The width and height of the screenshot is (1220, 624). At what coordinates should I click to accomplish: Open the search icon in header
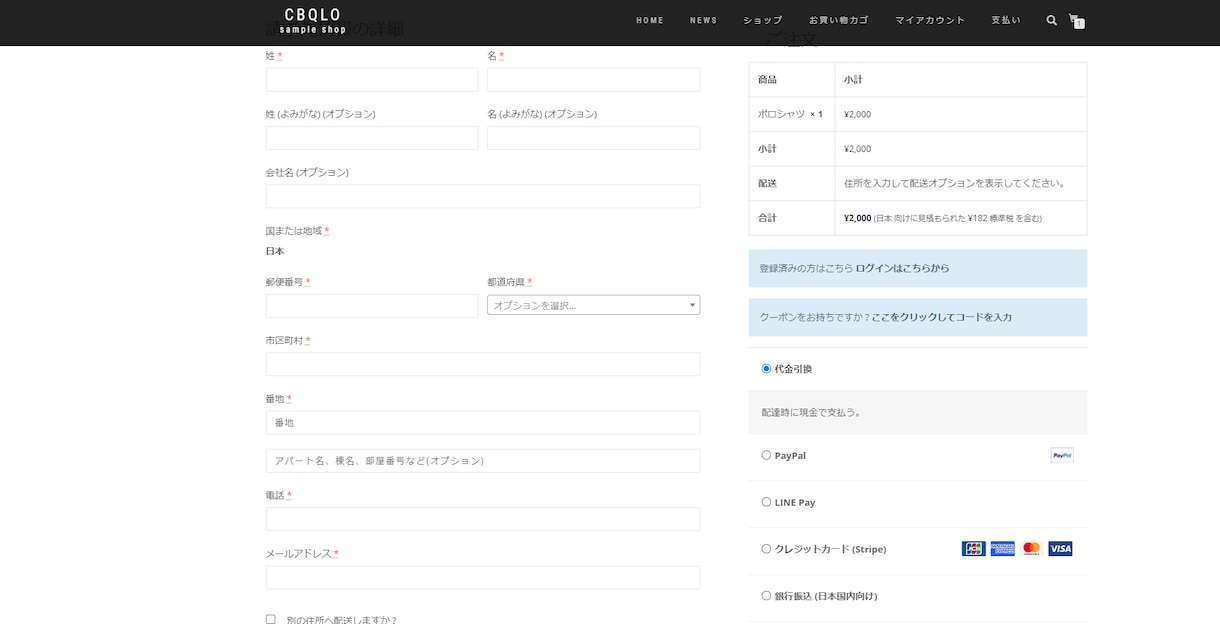(x=1051, y=20)
